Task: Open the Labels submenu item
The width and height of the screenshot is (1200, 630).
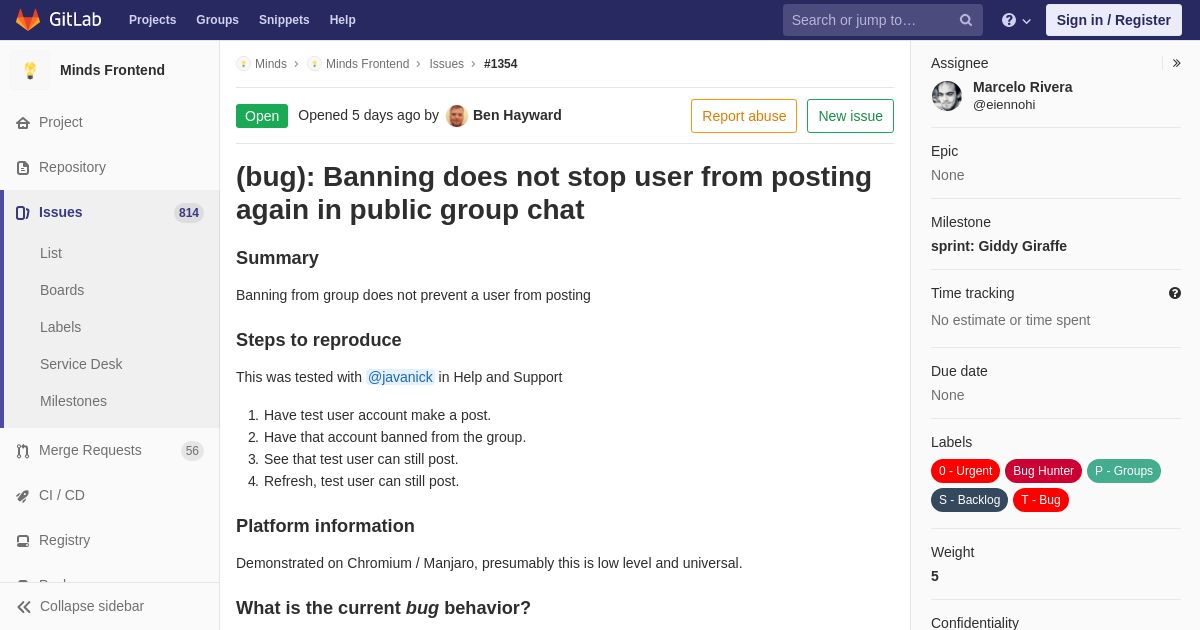Action: click(60, 327)
